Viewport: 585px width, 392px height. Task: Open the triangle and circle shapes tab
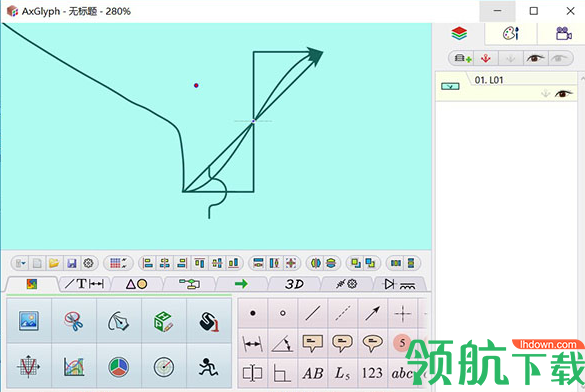coord(137,284)
